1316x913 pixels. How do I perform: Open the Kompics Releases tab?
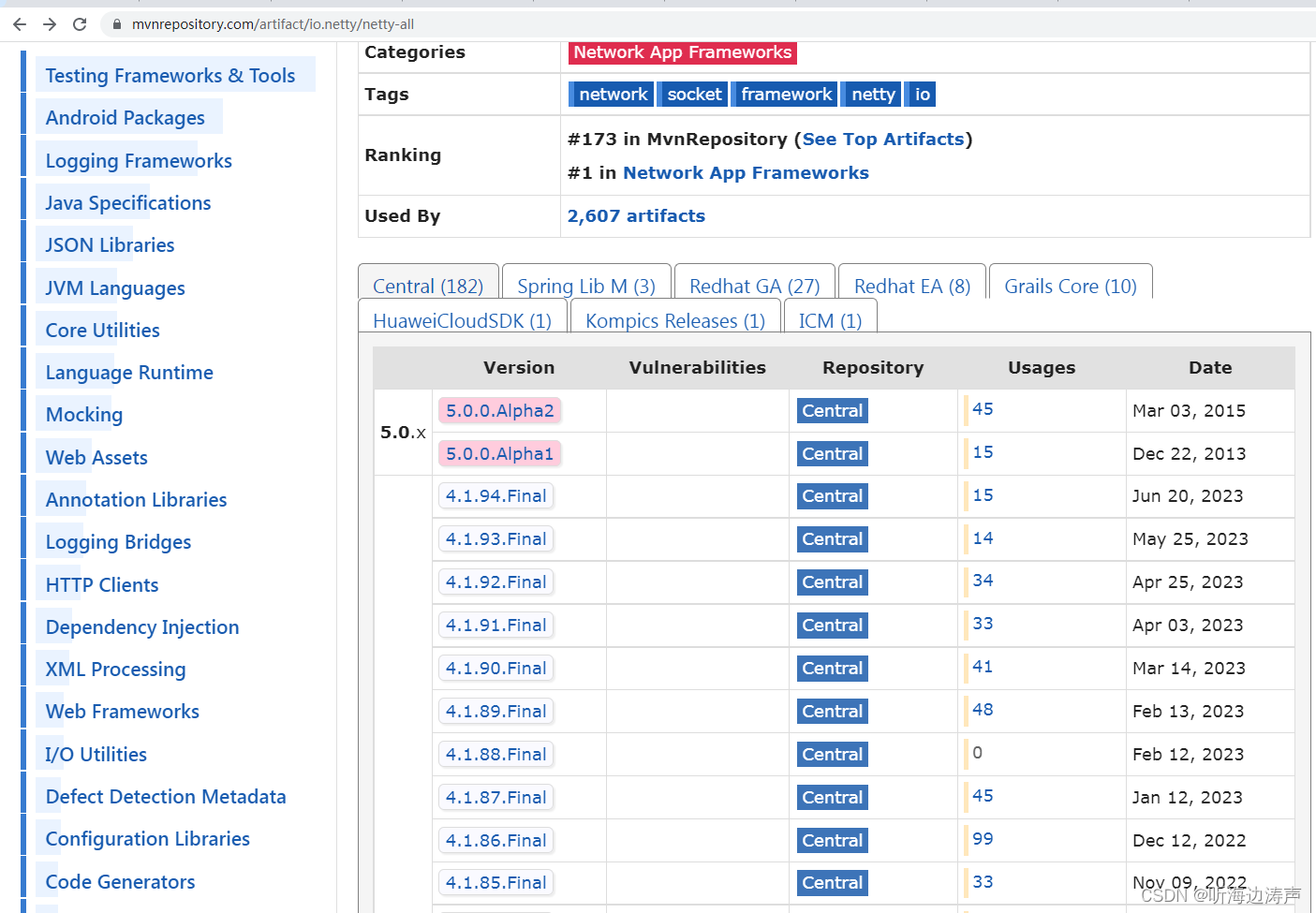pos(673,320)
